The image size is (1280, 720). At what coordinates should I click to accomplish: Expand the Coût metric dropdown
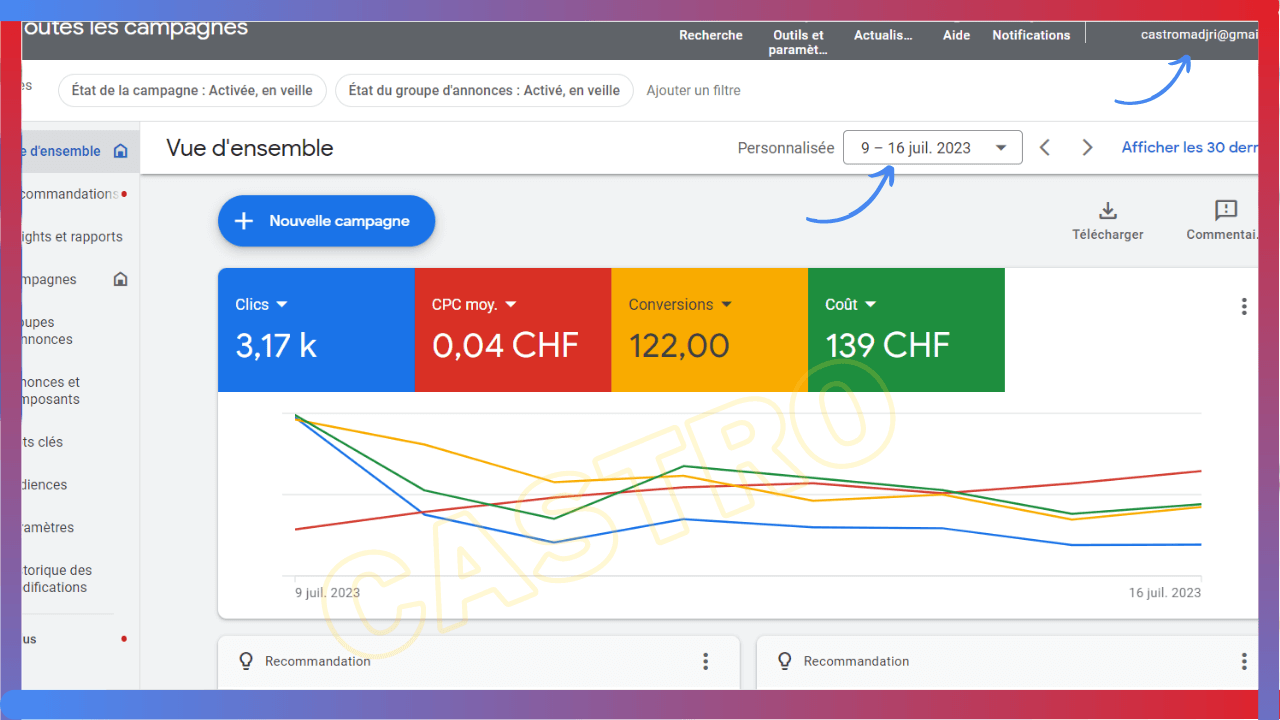[870, 304]
